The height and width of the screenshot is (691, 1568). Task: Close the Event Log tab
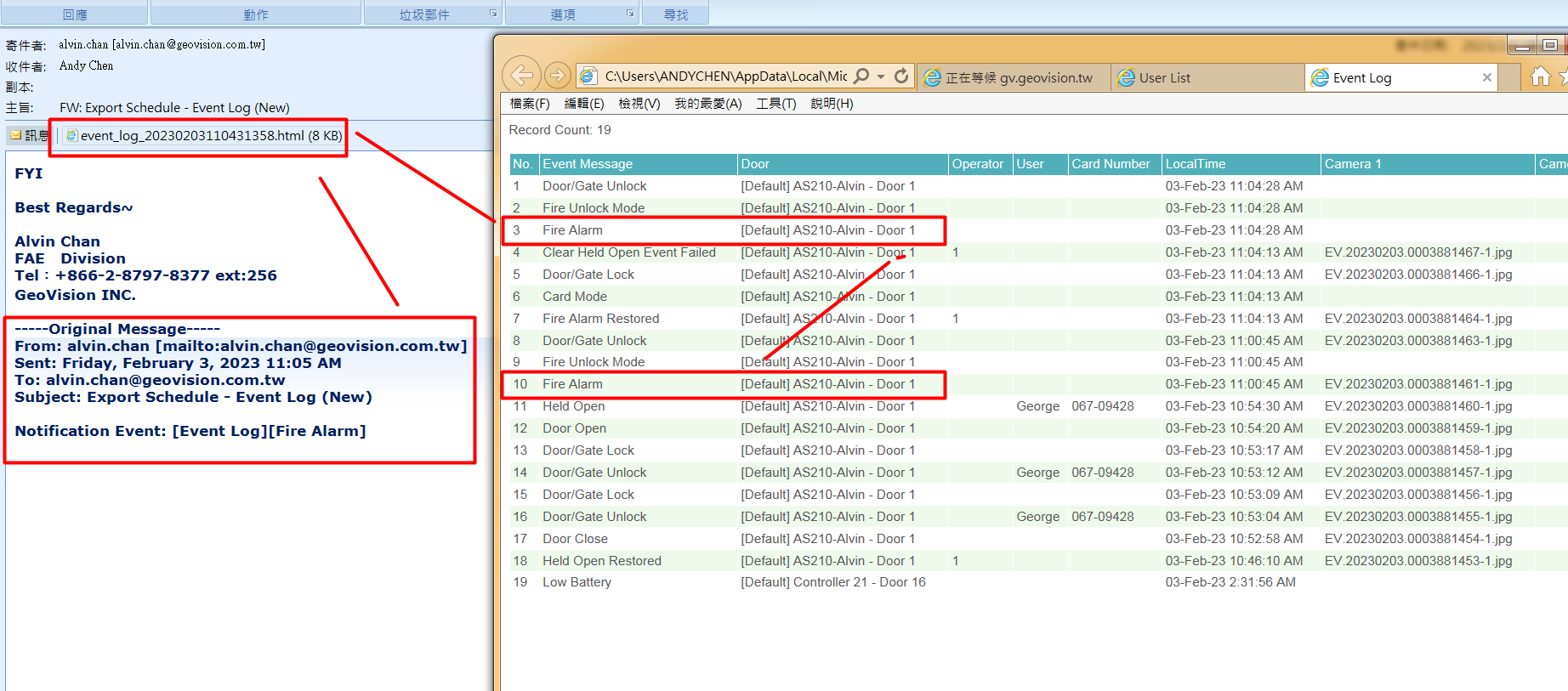coord(1487,77)
